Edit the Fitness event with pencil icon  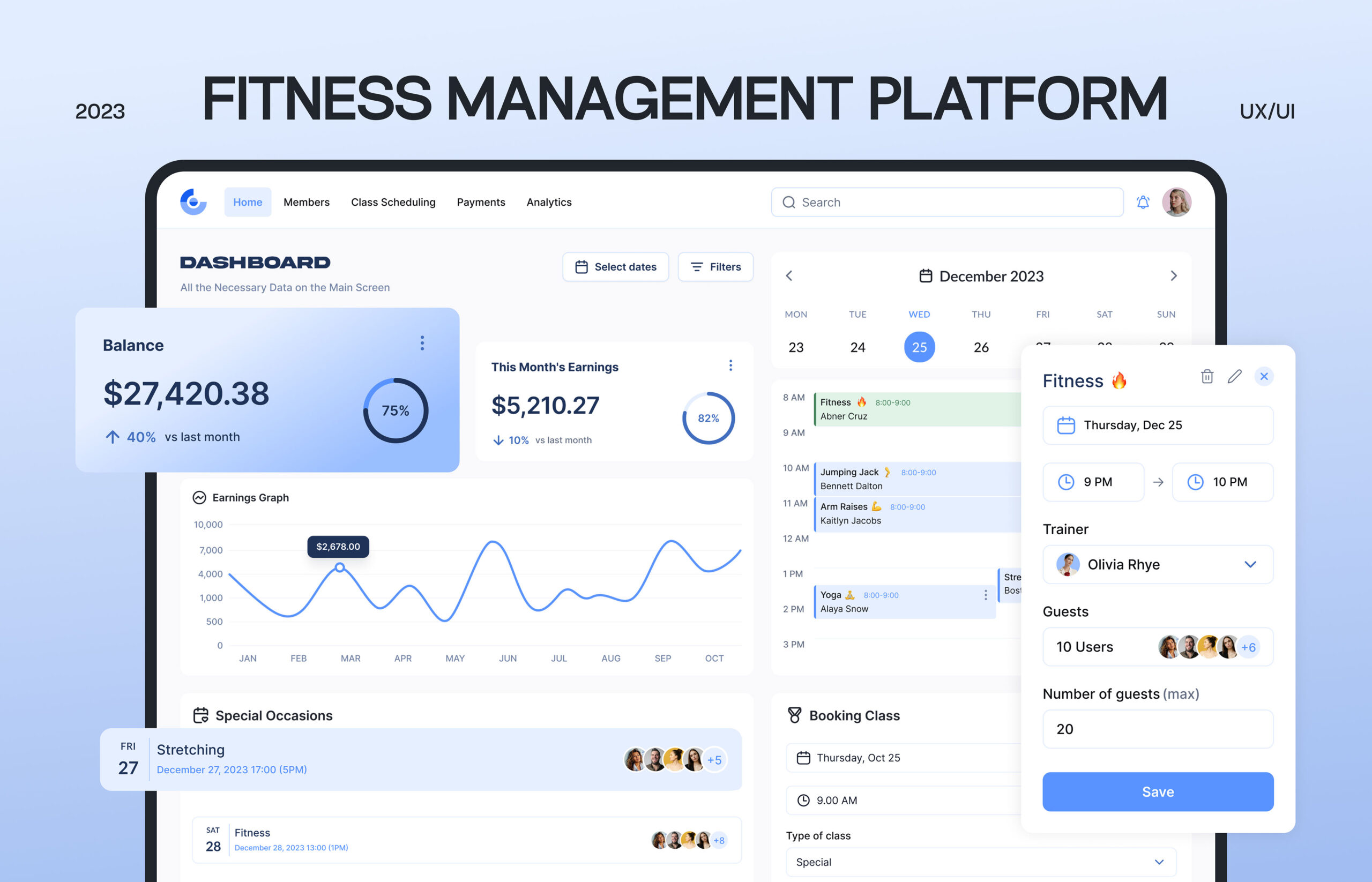pyautogui.click(x=1234, y=376)
